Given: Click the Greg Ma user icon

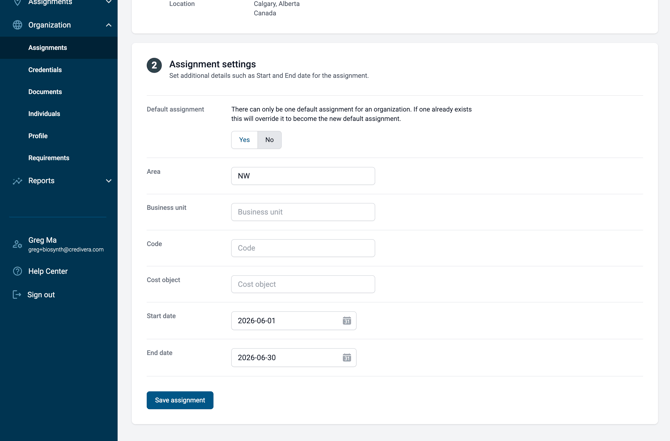Looking at the screenshot, I should click(17, 244).
